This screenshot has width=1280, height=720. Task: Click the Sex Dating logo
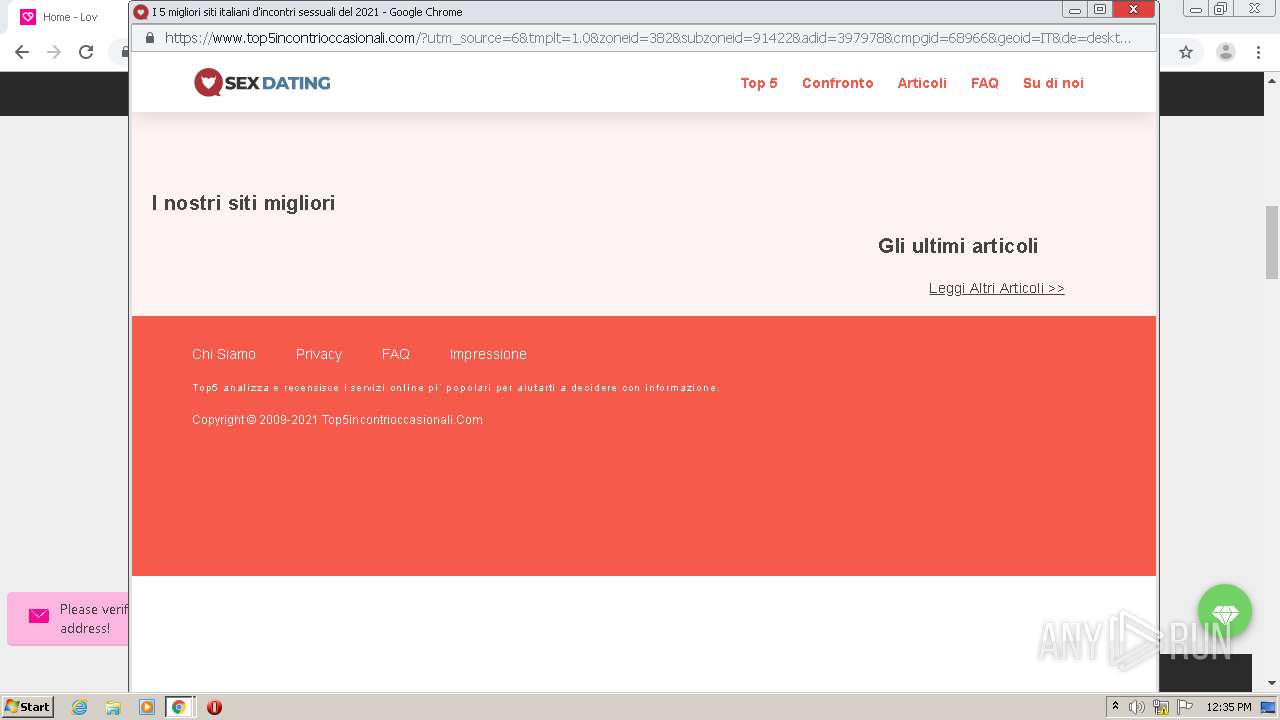pyautogui.click(x=262, y=83)
